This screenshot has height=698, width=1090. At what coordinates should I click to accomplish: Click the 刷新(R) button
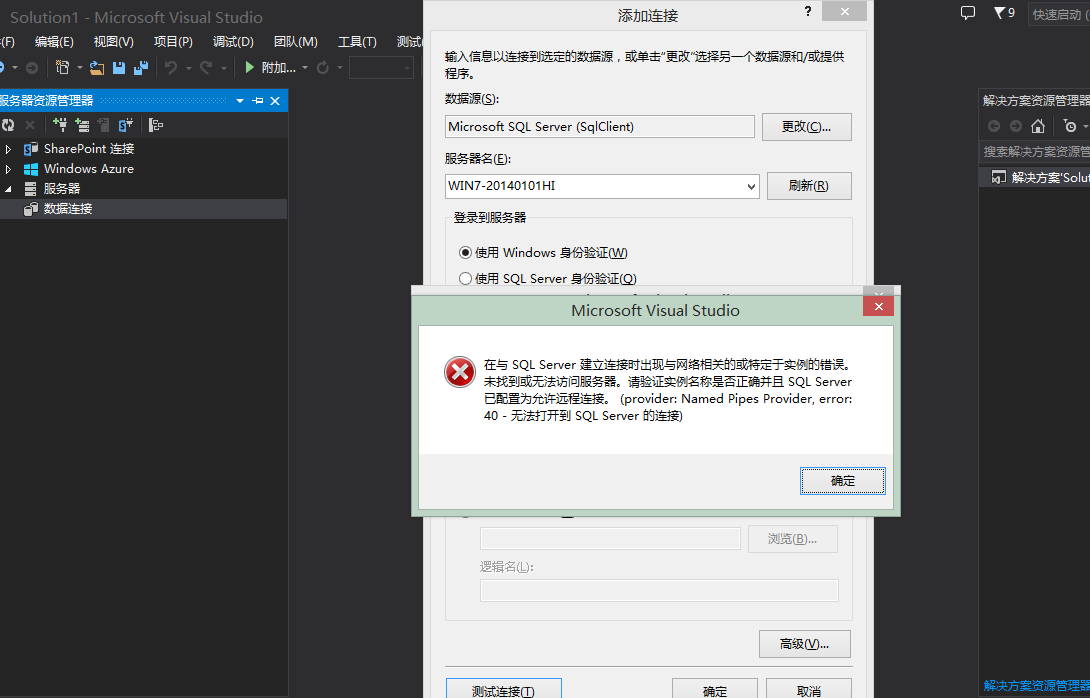(809, 186)
